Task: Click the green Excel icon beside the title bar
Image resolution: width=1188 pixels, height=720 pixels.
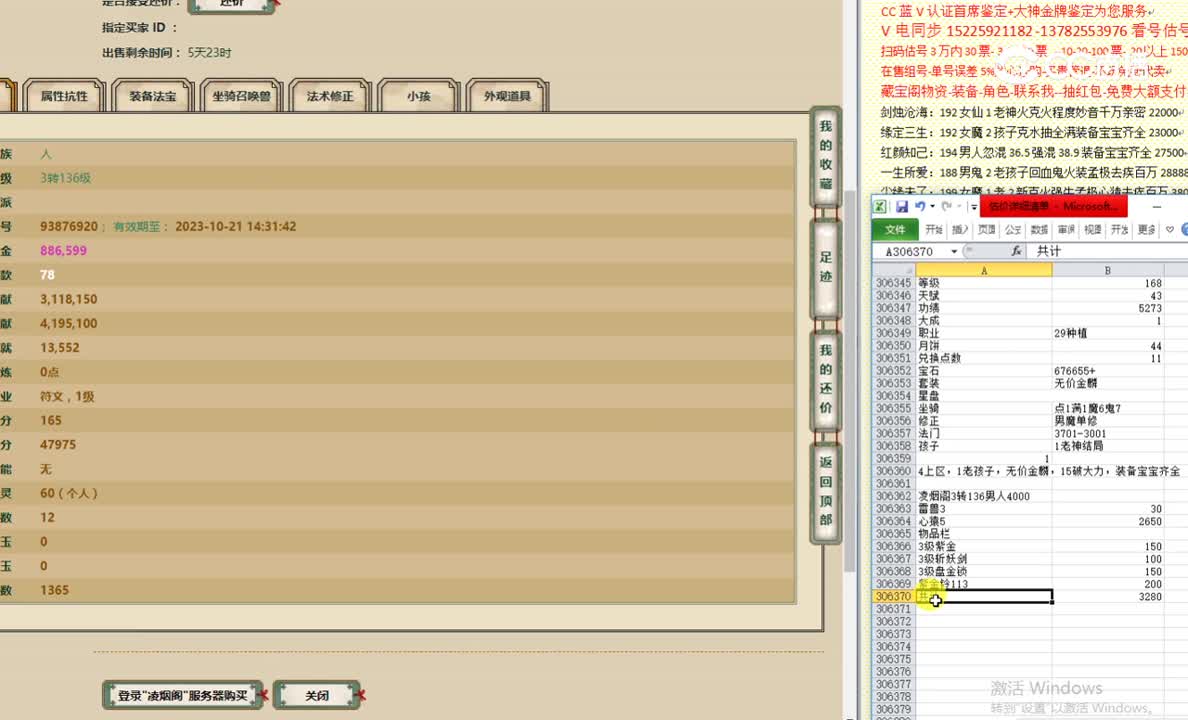Action: point(881,206)
